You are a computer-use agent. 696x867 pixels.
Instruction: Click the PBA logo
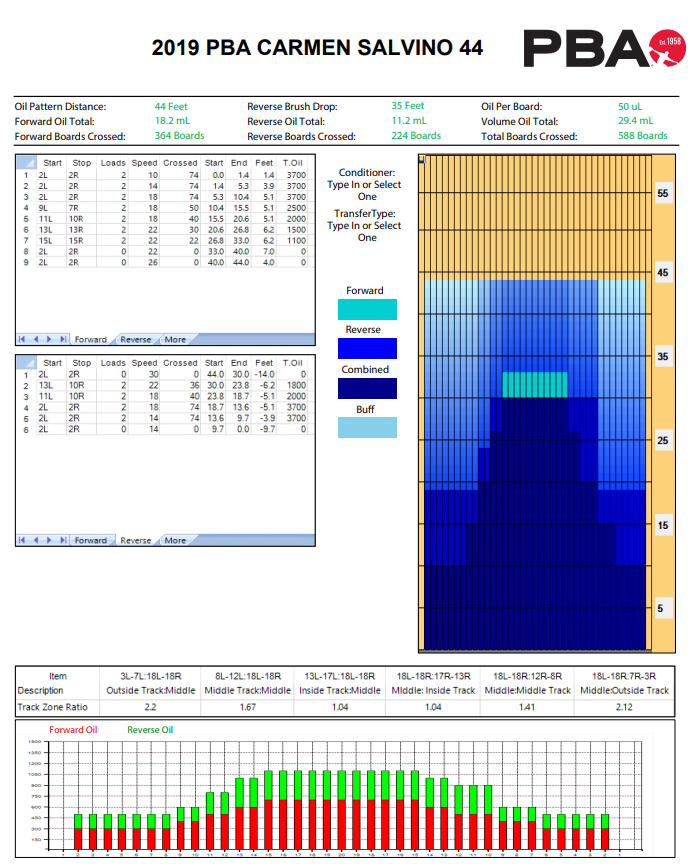[604, 48]
